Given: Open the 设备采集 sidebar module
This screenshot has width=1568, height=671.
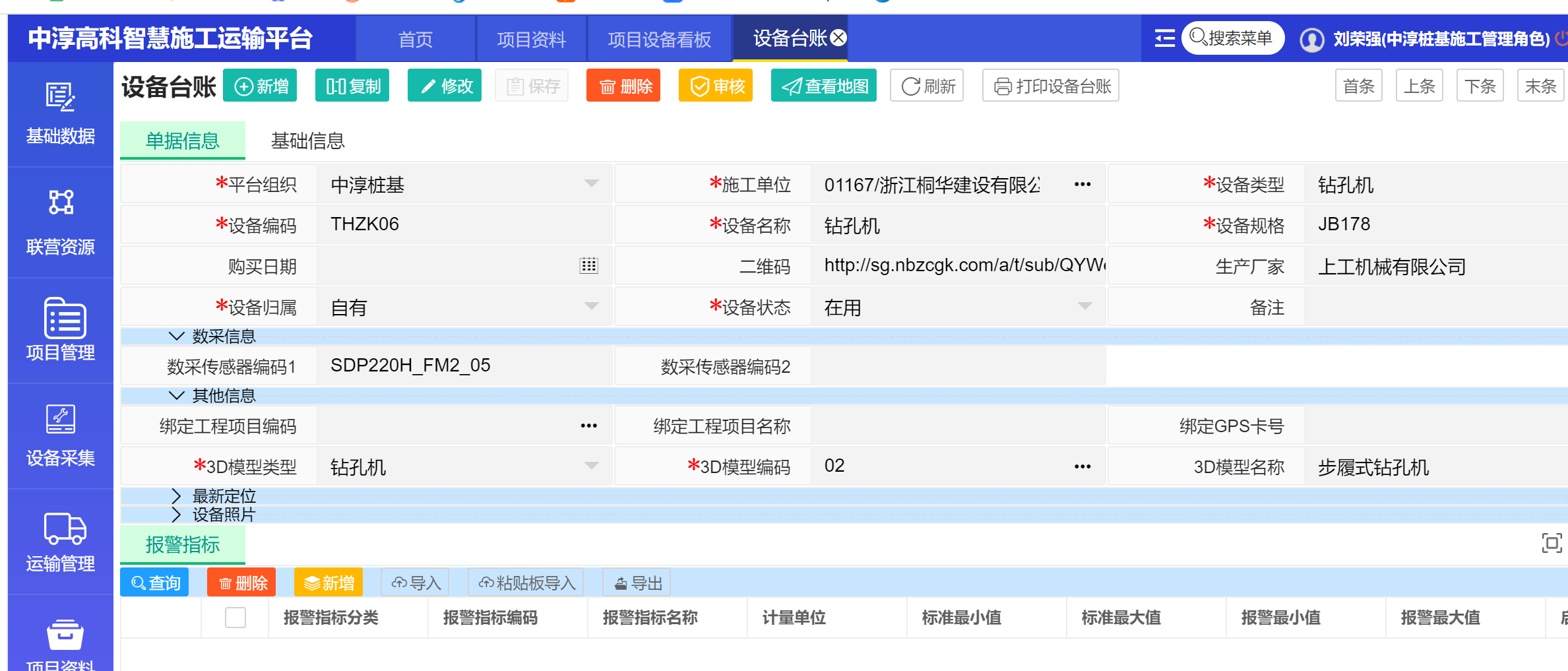Looking at the screenshot, I should tap(60, 420).
